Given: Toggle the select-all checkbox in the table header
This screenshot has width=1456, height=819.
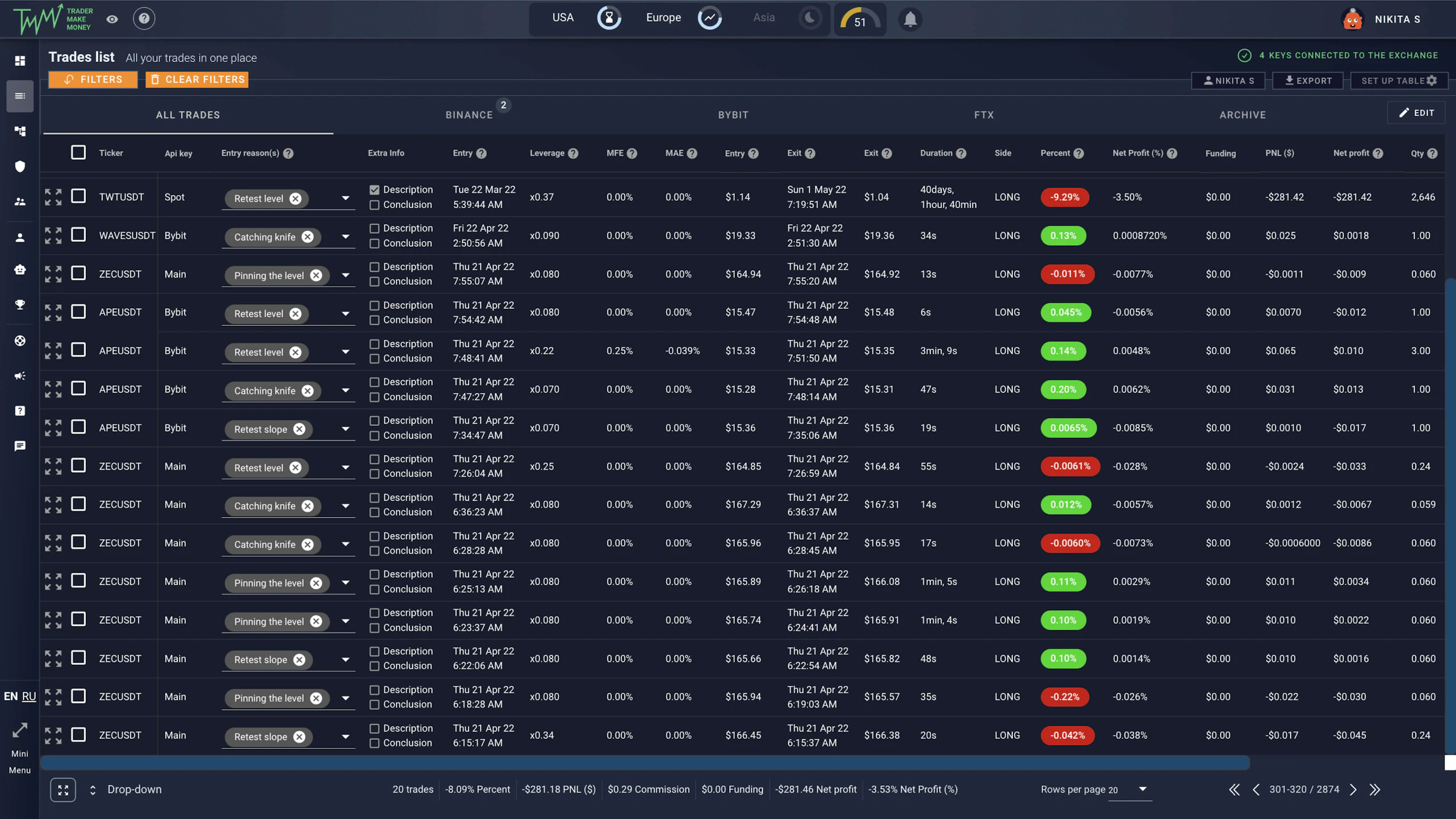Looking at the screenshot, I should coord(78,152).
